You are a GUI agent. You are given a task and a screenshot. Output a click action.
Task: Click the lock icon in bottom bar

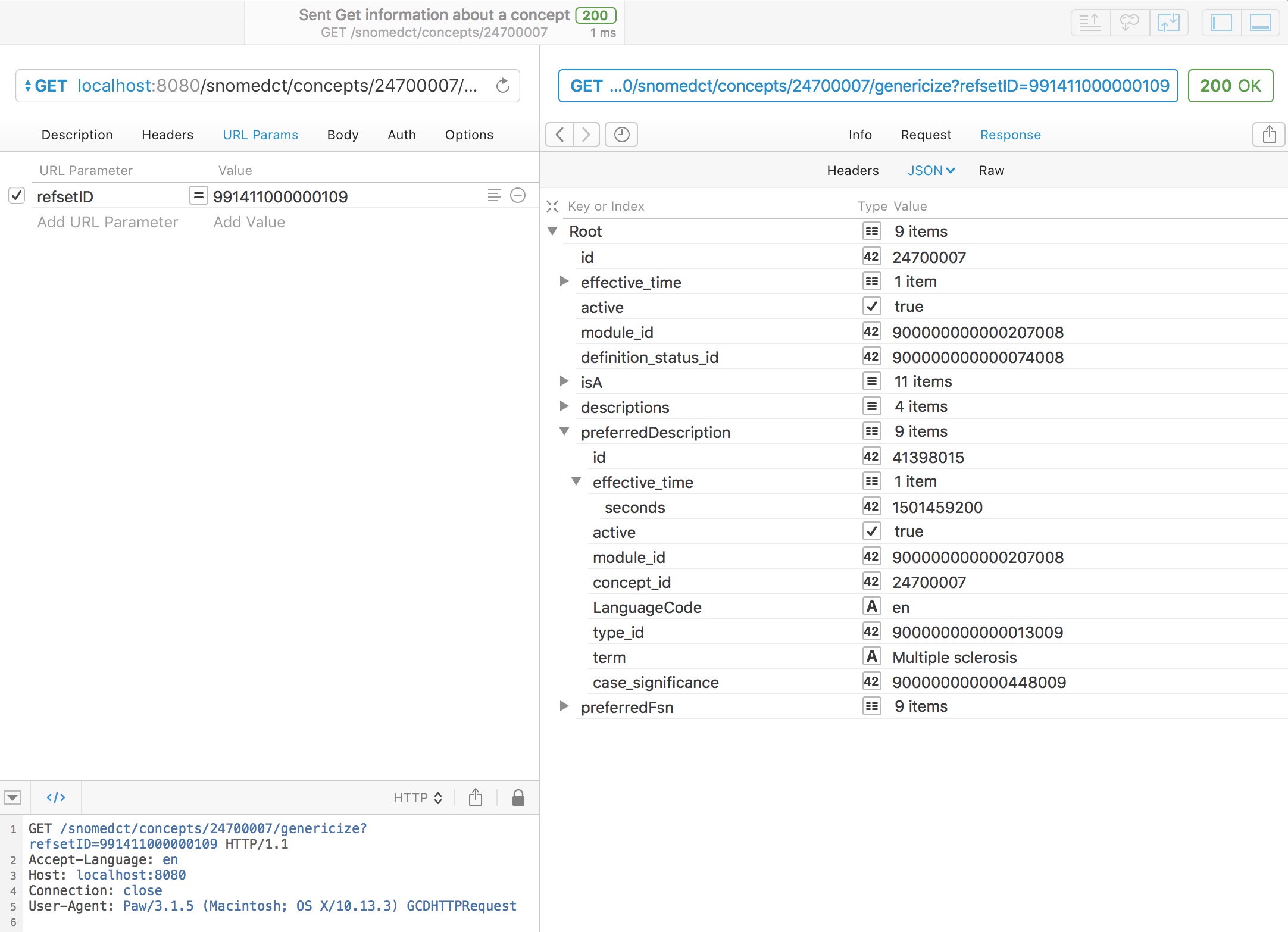[518, 797]
